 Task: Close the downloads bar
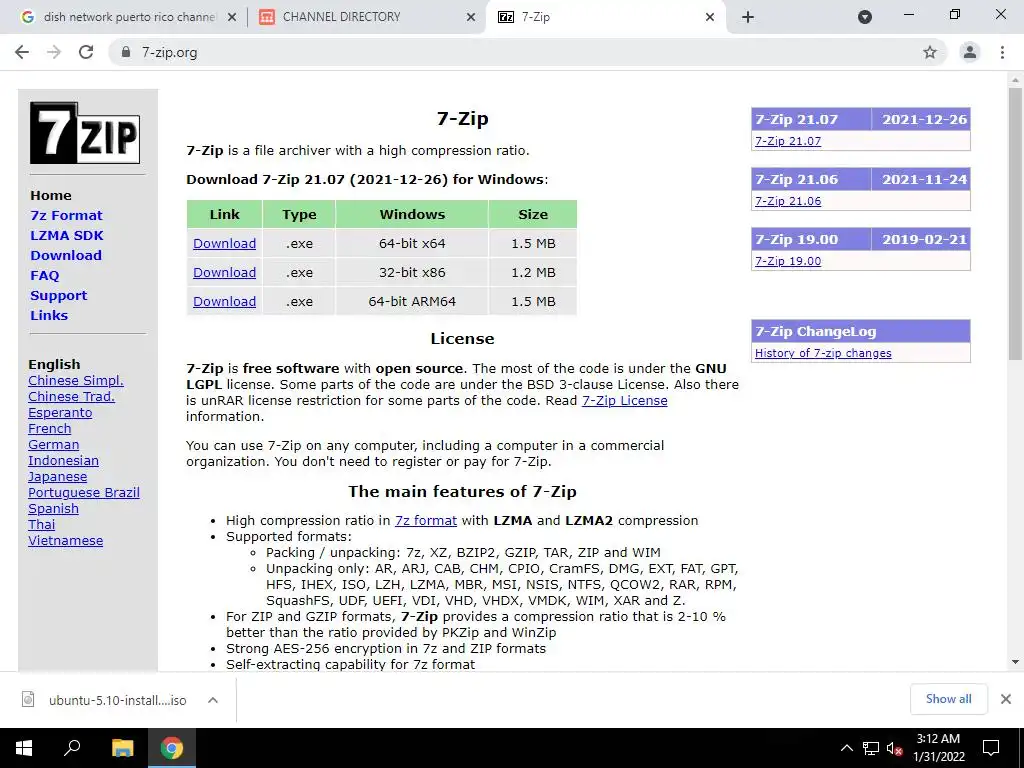click(1006, 699)
